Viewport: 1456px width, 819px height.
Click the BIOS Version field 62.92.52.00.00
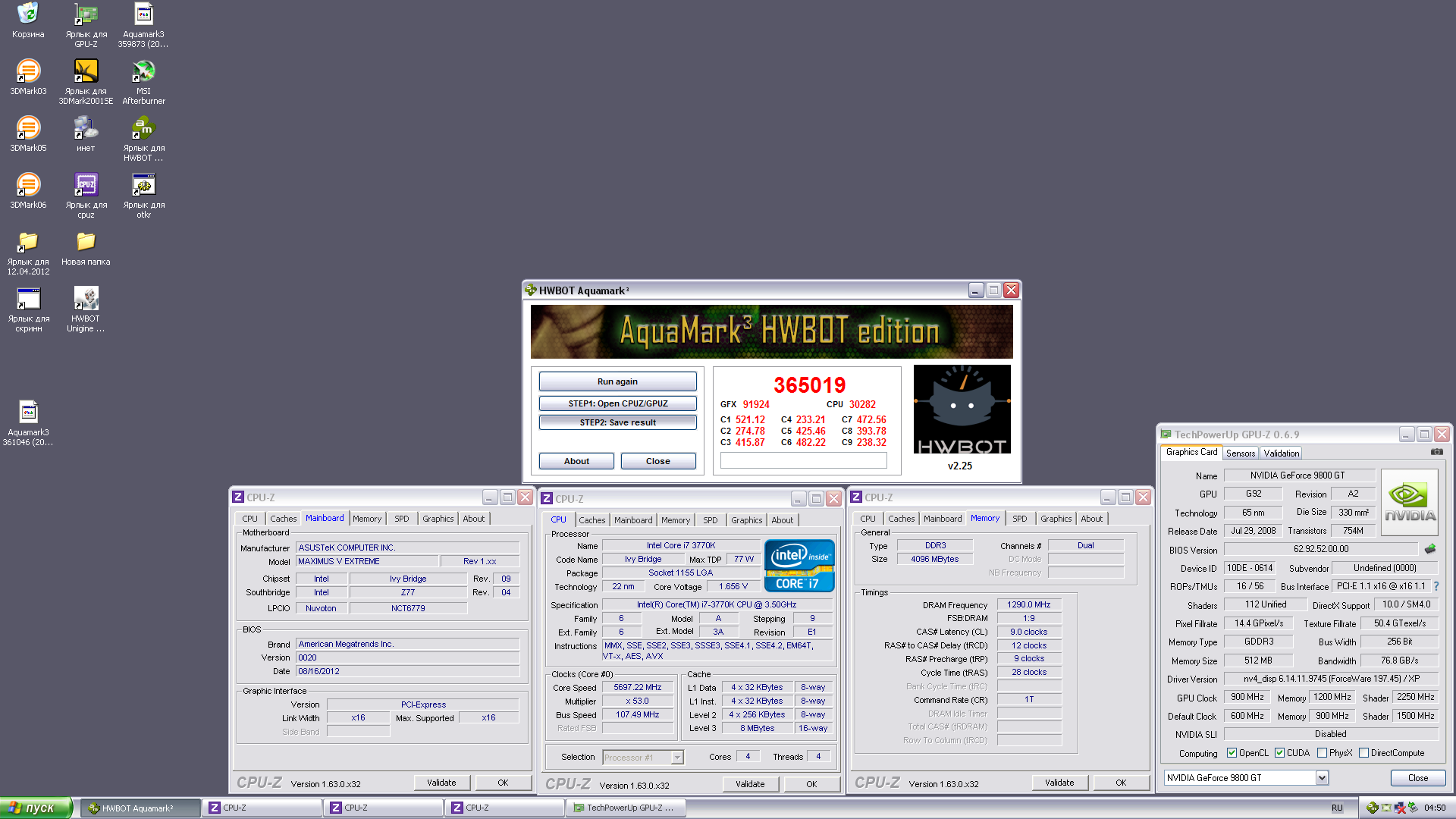(1321, 549)
